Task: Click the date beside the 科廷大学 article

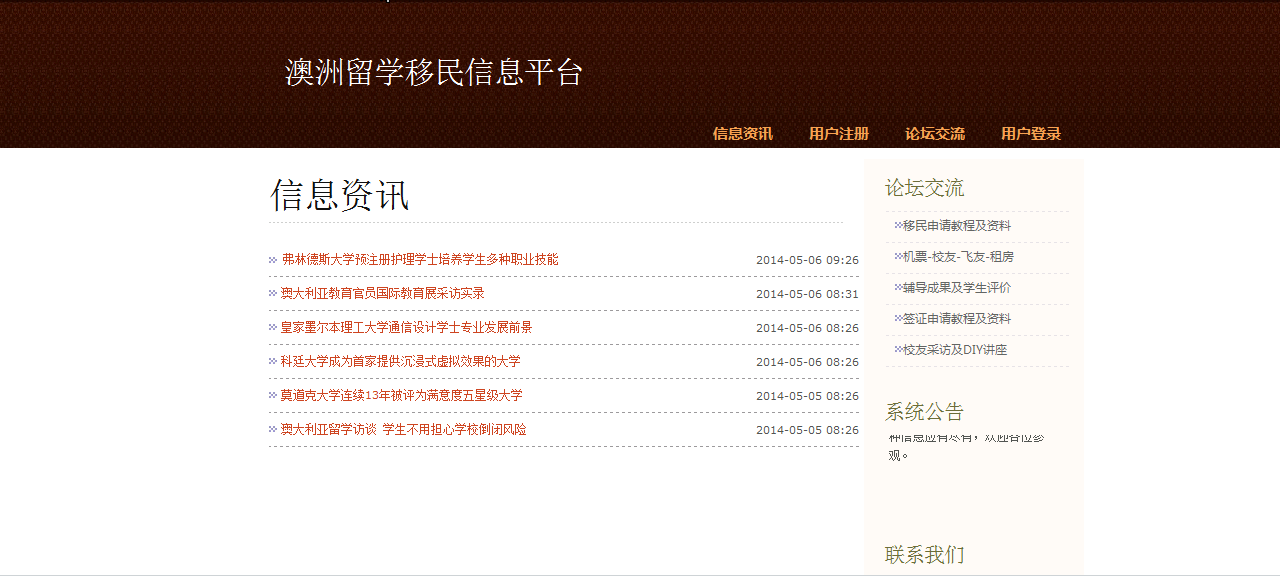Action: 807,362
